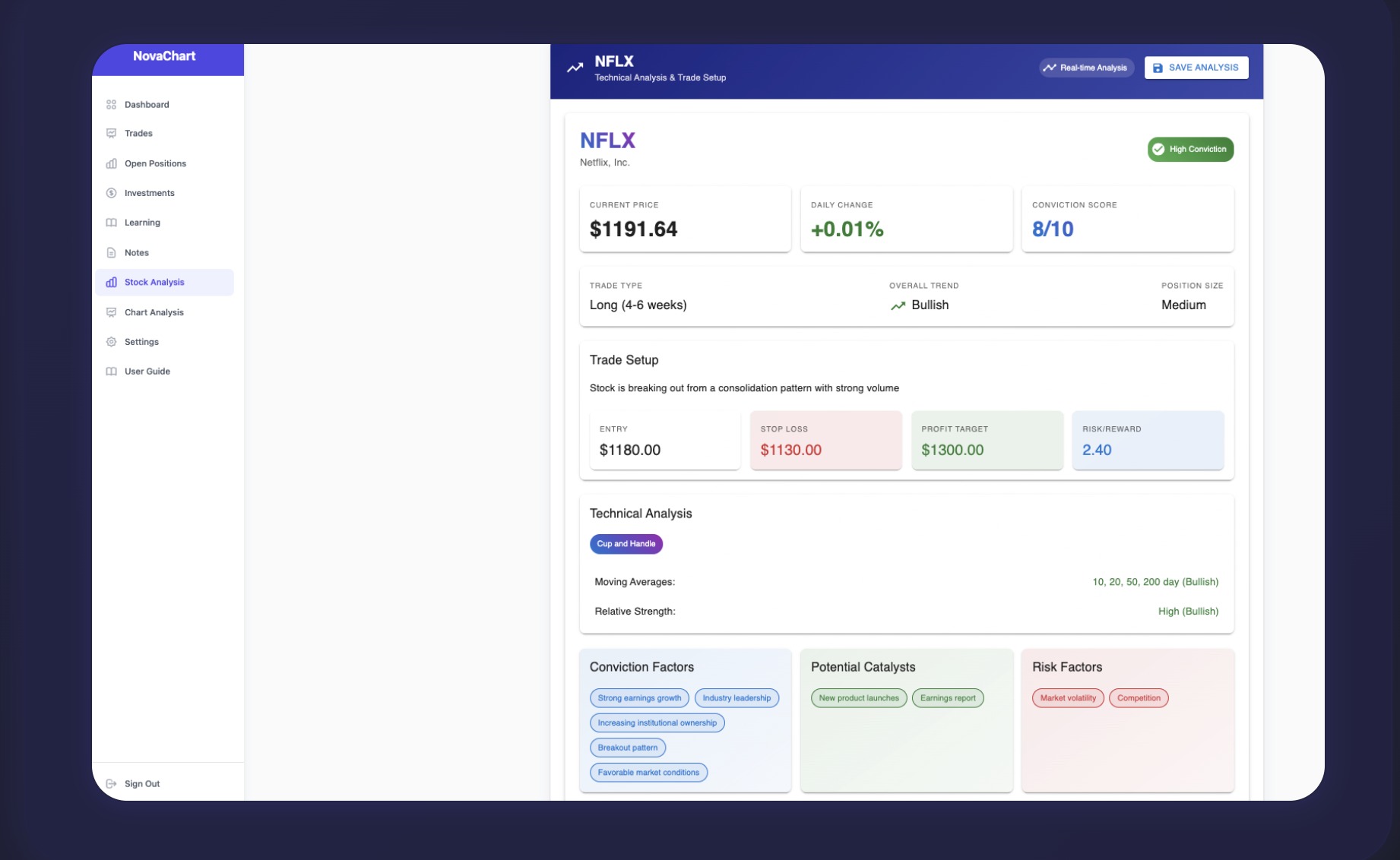Click the conviction score 8/10

(x=1053, y=229)
